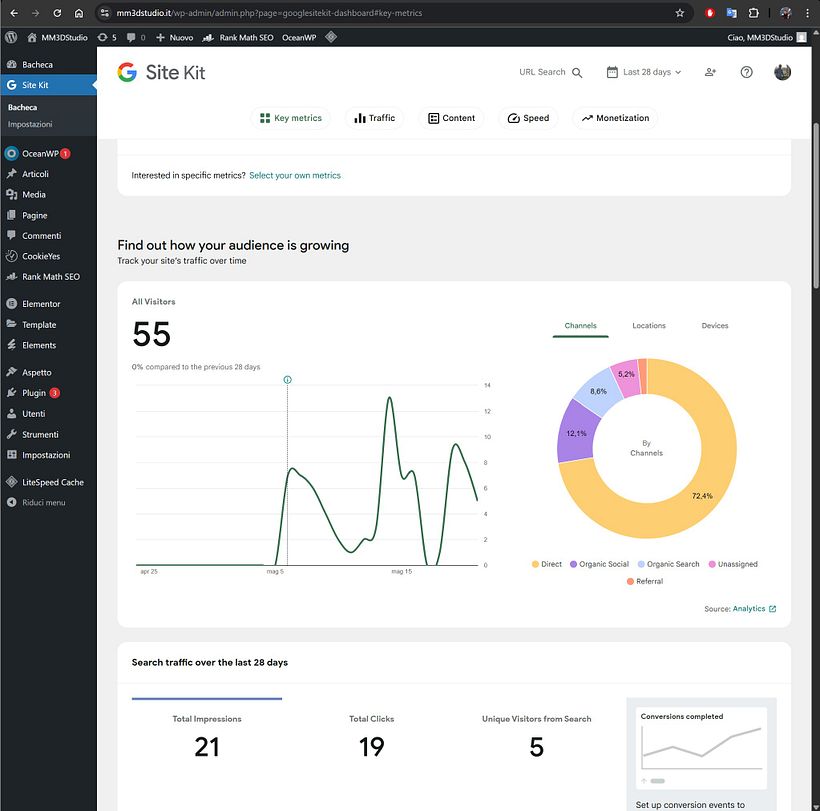The height and width of the screenshot is (811, 820).
Task: Go back with browser back arrow
Action: tap(14, 13)
